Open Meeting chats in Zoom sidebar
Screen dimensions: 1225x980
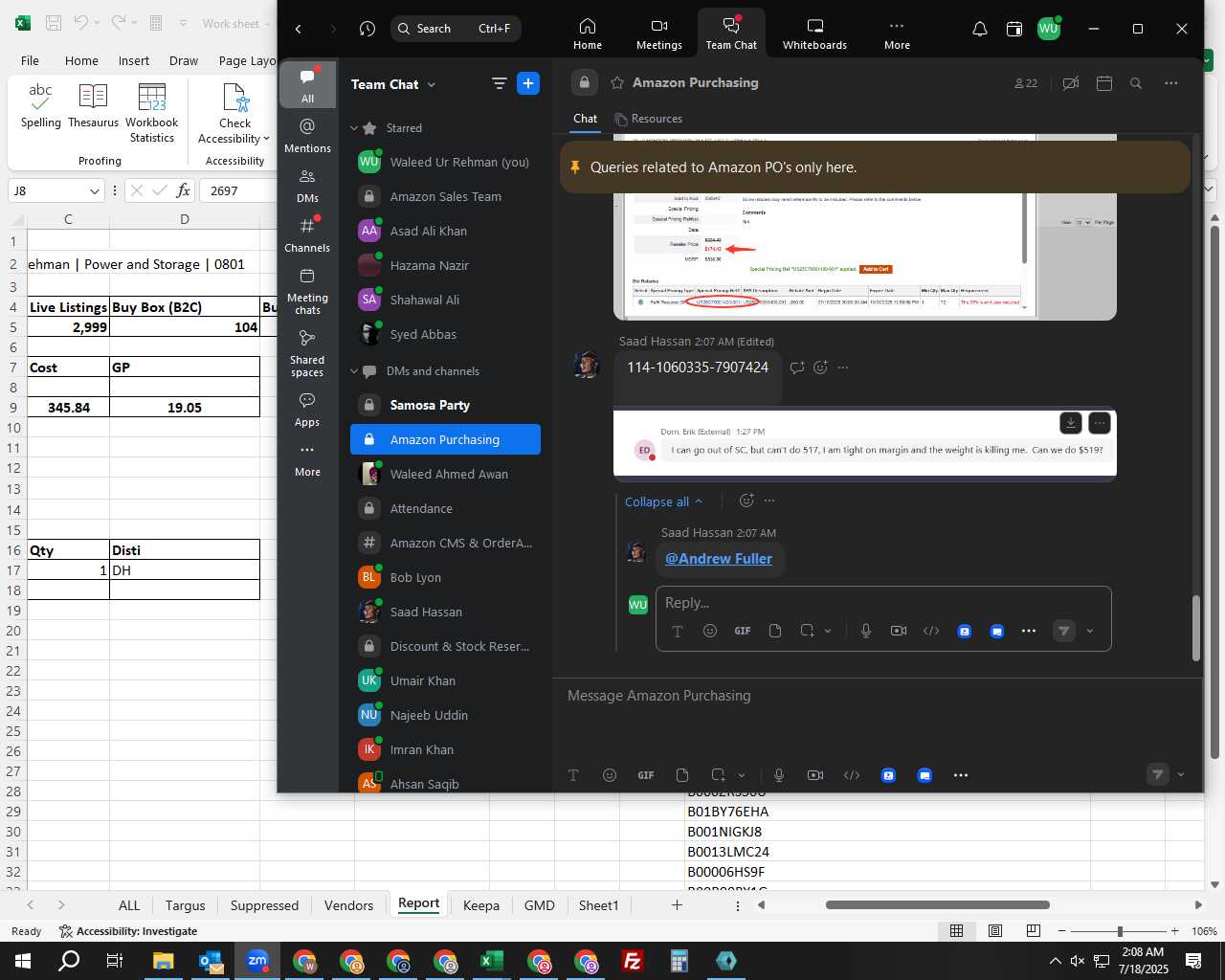pyautogui.click(x=307, y=291)
